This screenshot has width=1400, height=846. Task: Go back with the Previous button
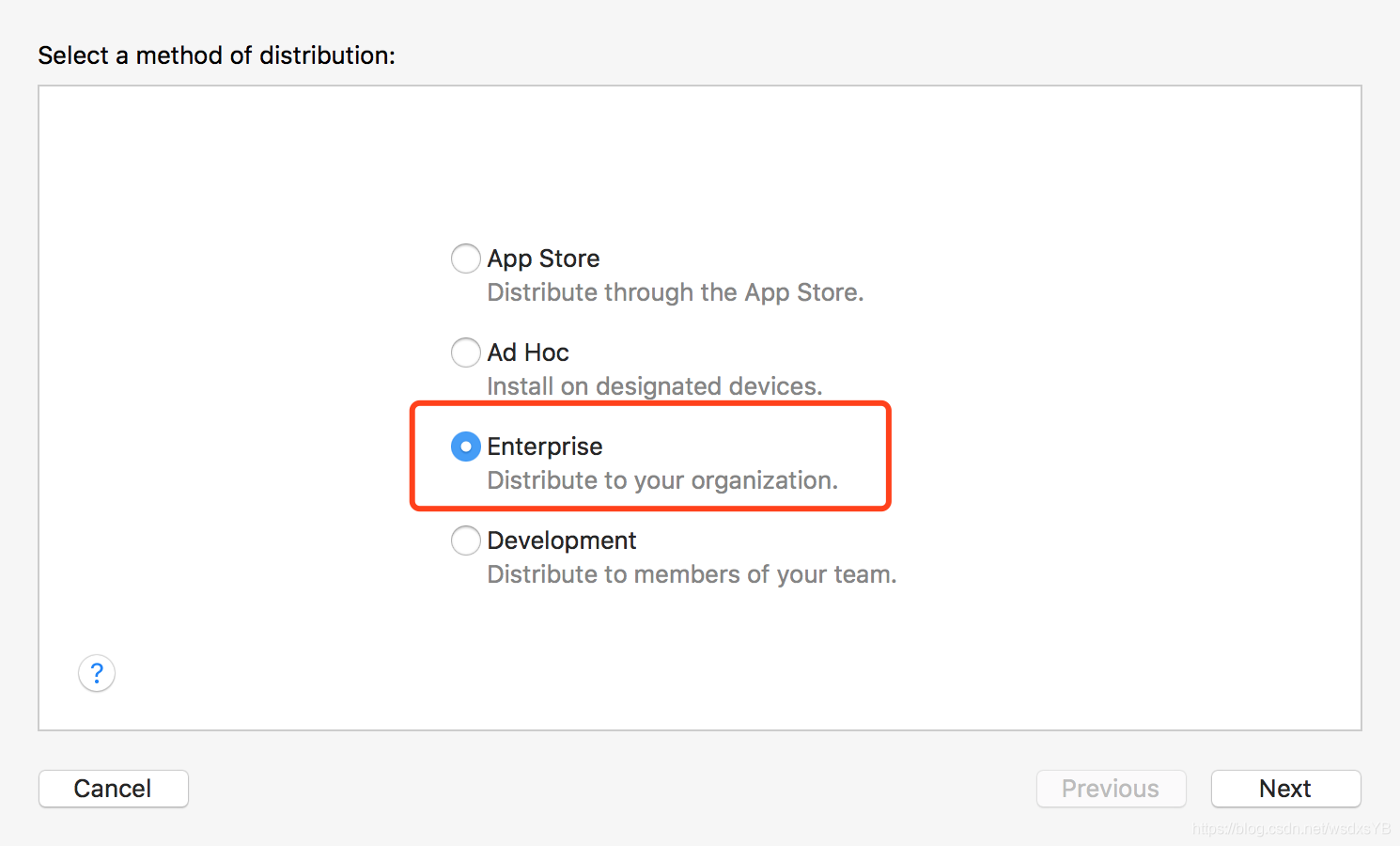click(x=1111, y=789)
